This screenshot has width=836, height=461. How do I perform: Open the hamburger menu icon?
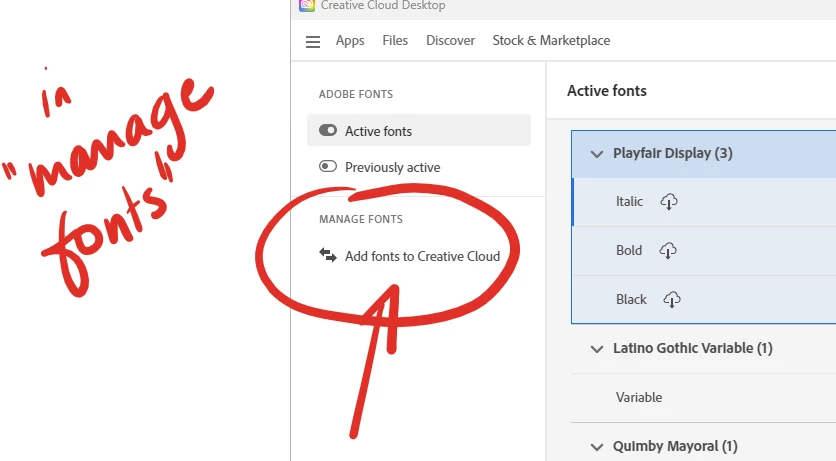point(313,42)
